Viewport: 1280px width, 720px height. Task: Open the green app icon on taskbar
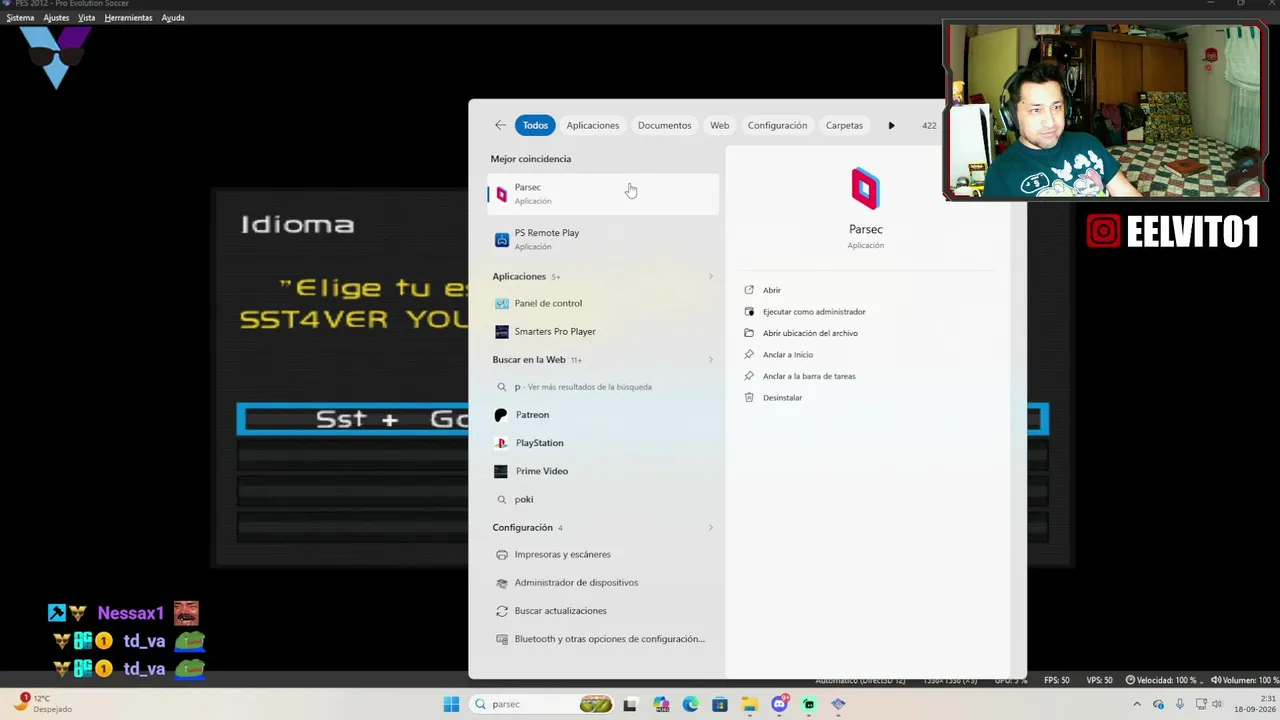click(809, 704)
